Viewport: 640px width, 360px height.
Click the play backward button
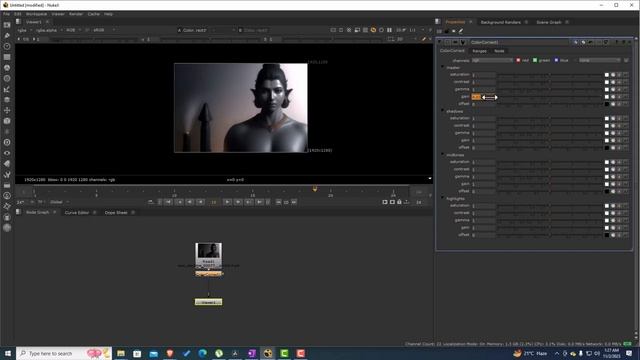coord(200,202)
